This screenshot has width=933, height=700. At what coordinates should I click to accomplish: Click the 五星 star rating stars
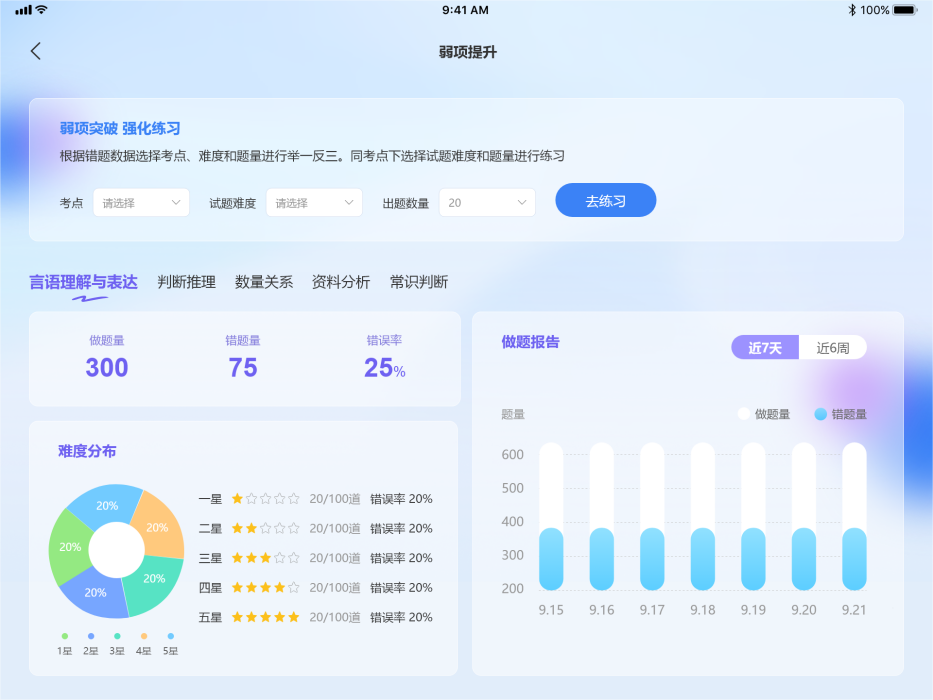[x=265, y=617]
